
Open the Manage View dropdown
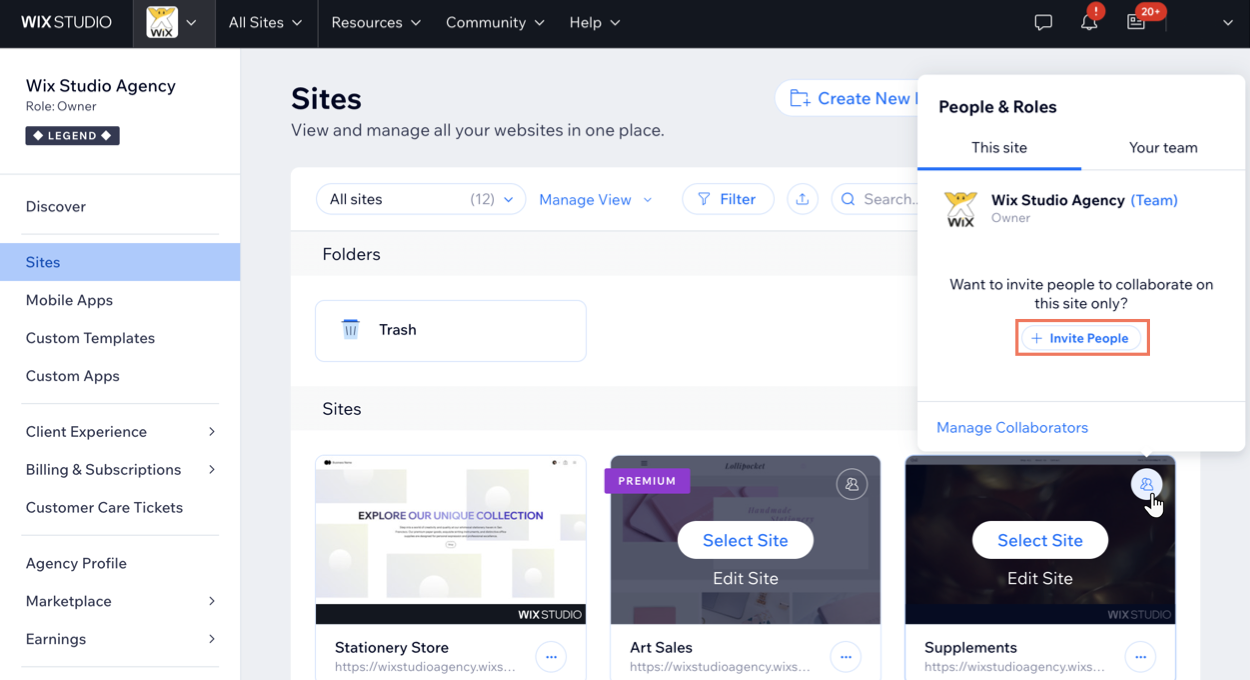point(595,200)
